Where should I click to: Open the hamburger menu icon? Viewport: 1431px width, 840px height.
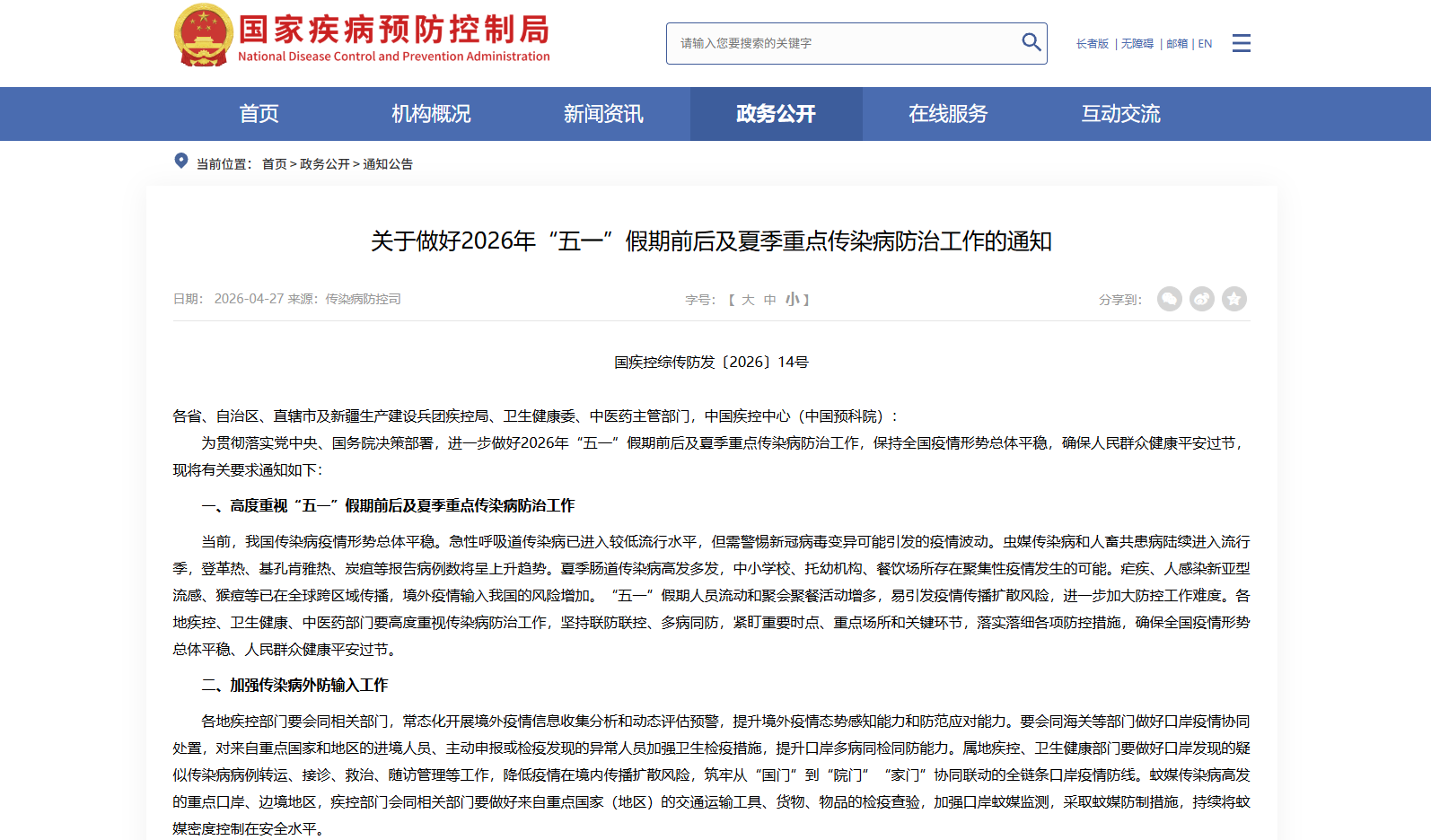click(1241, 43)
